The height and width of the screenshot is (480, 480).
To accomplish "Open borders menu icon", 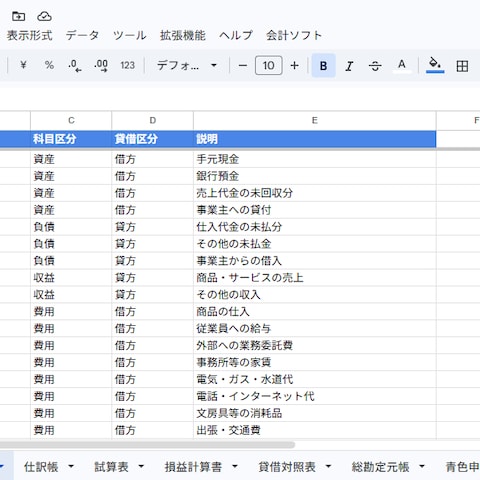I will click(x=462, y=66).
